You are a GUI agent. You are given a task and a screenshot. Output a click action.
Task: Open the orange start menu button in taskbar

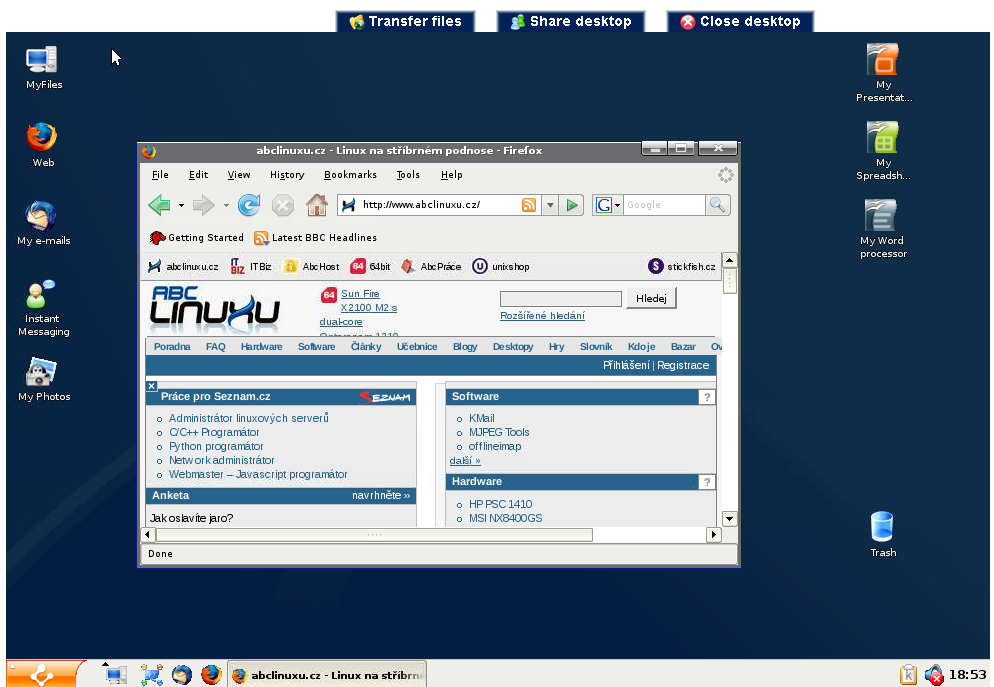[44, 674]
